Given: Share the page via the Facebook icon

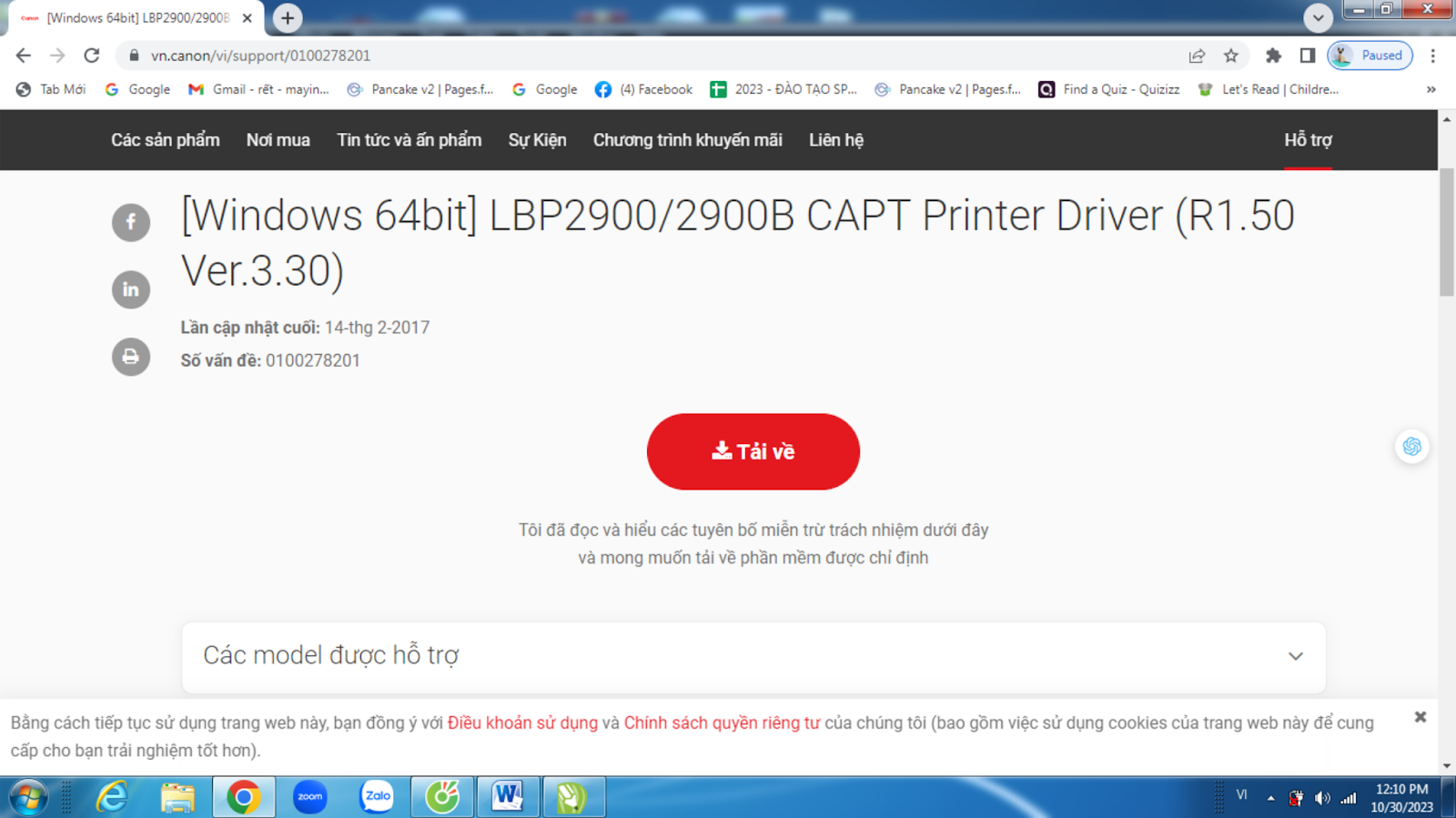Looking at the screenshot, I should 131,222.
